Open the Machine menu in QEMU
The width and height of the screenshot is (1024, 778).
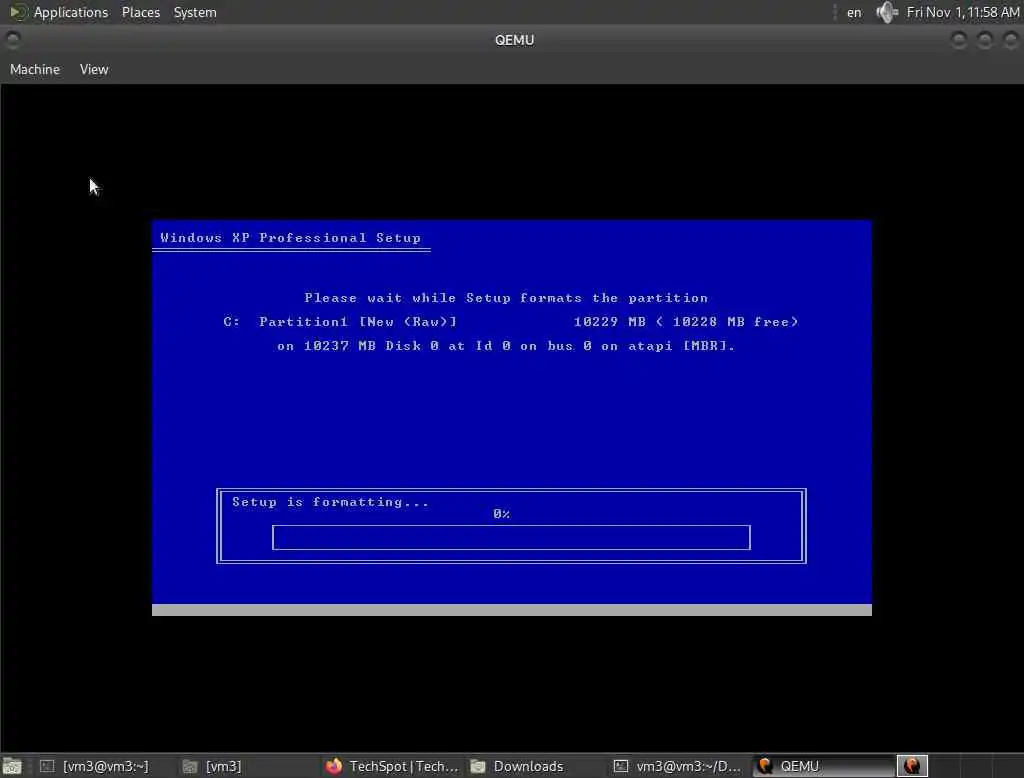pyautogui.click(x=35, y=69)
